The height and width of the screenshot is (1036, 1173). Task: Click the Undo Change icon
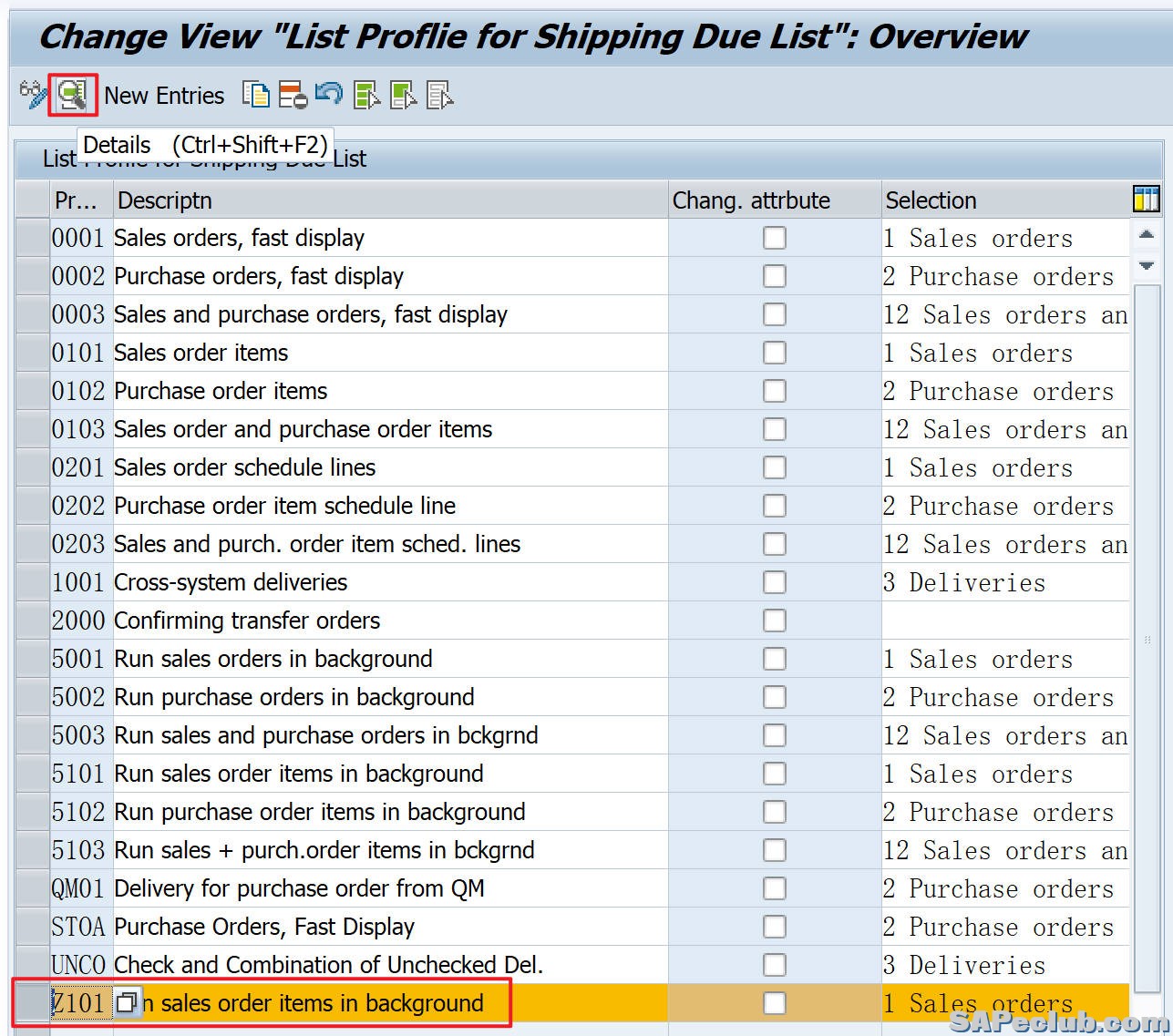pos(328,93)
